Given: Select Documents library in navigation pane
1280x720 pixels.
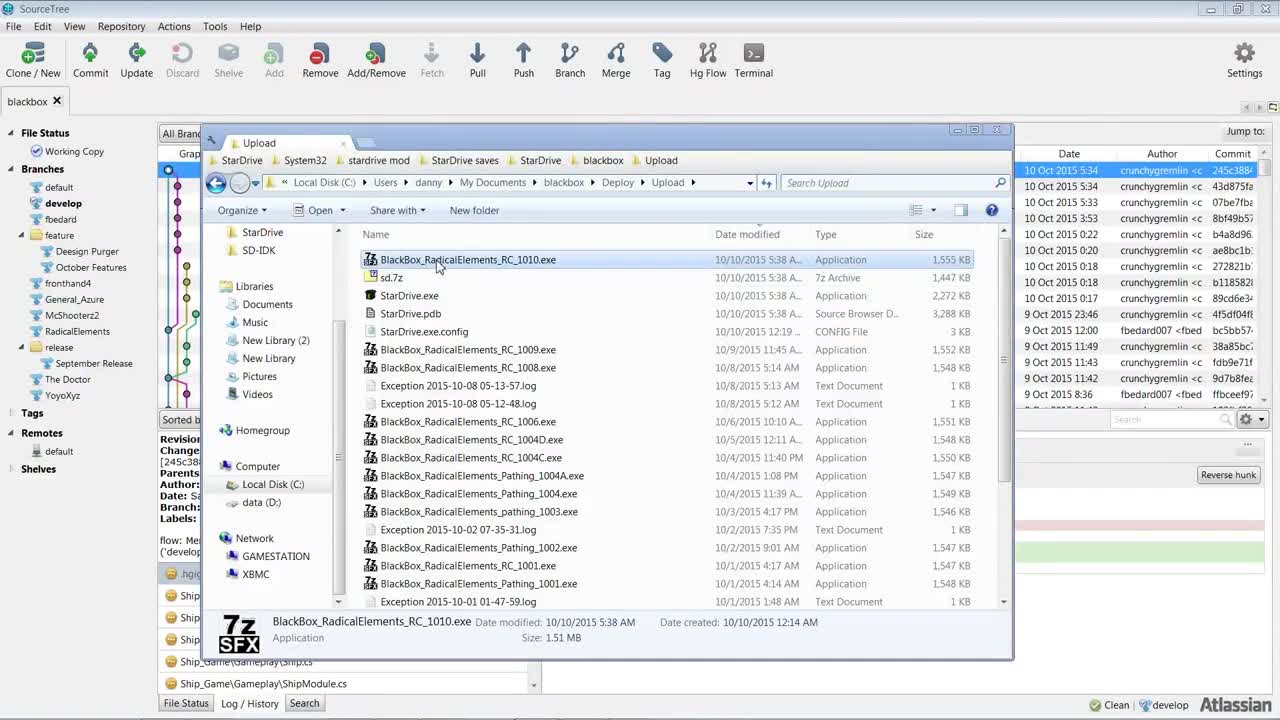Looking at the screenshot, I should tap(267, 304).
